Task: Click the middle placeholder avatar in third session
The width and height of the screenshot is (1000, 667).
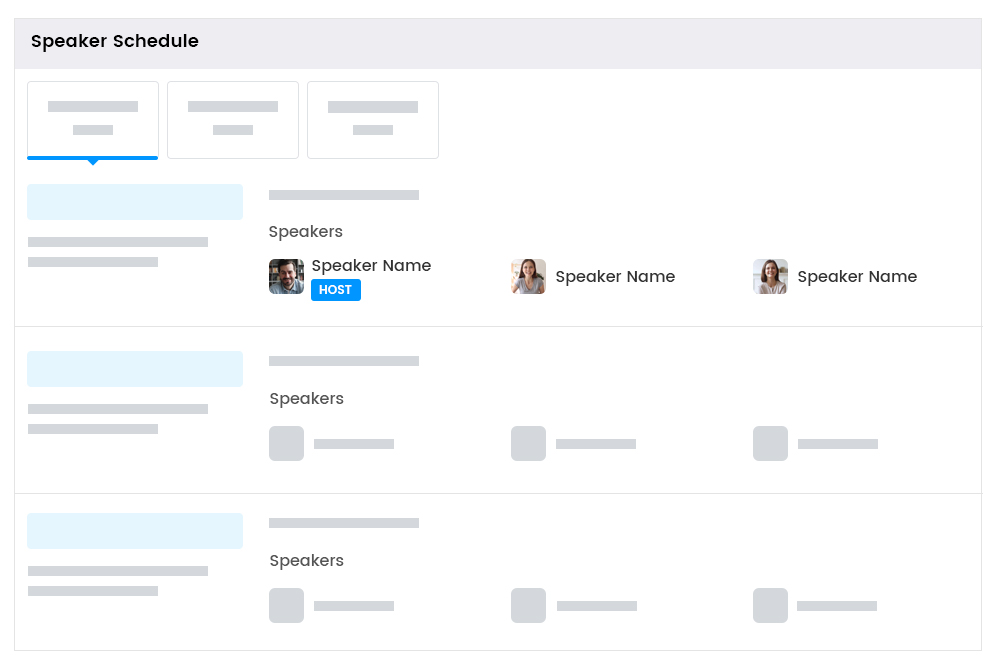Action: [528, 606]
